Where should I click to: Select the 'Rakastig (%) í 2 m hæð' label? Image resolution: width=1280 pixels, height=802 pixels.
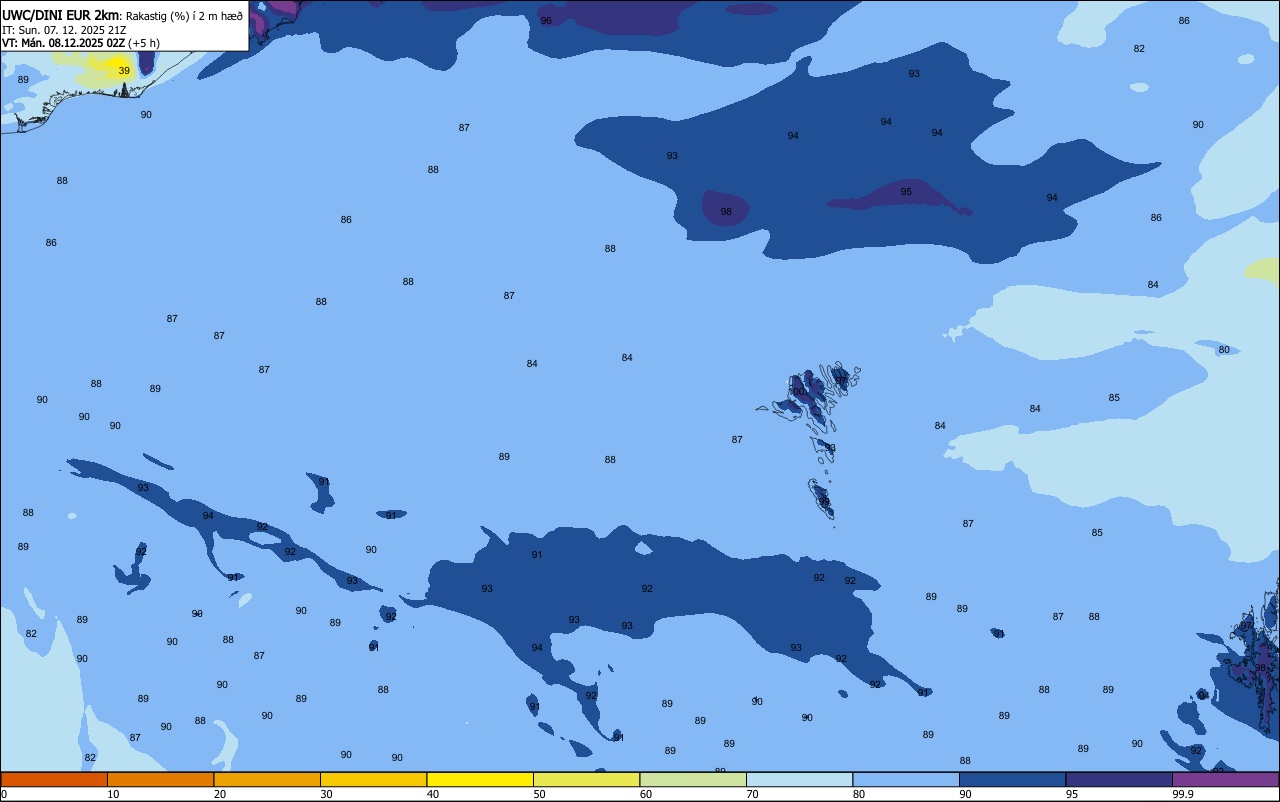coord(184,16)
